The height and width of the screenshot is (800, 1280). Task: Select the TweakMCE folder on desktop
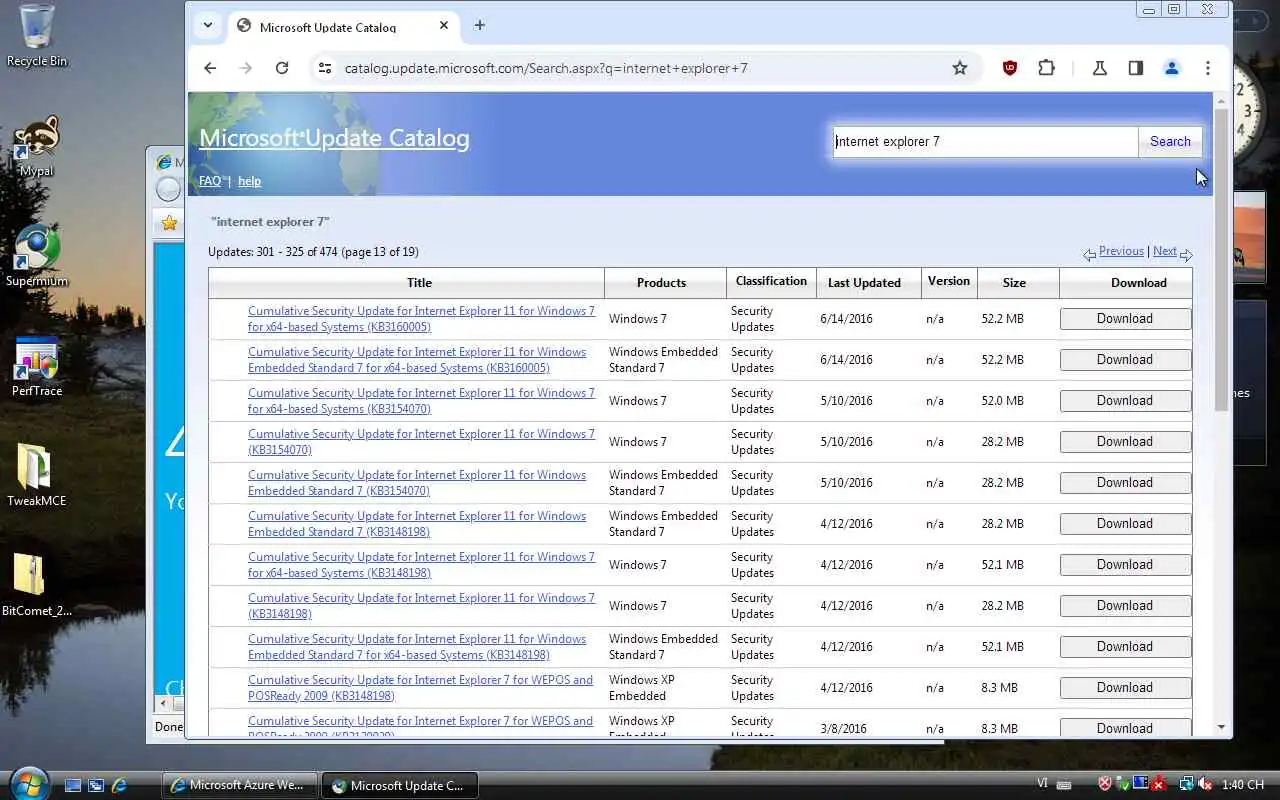37,476
